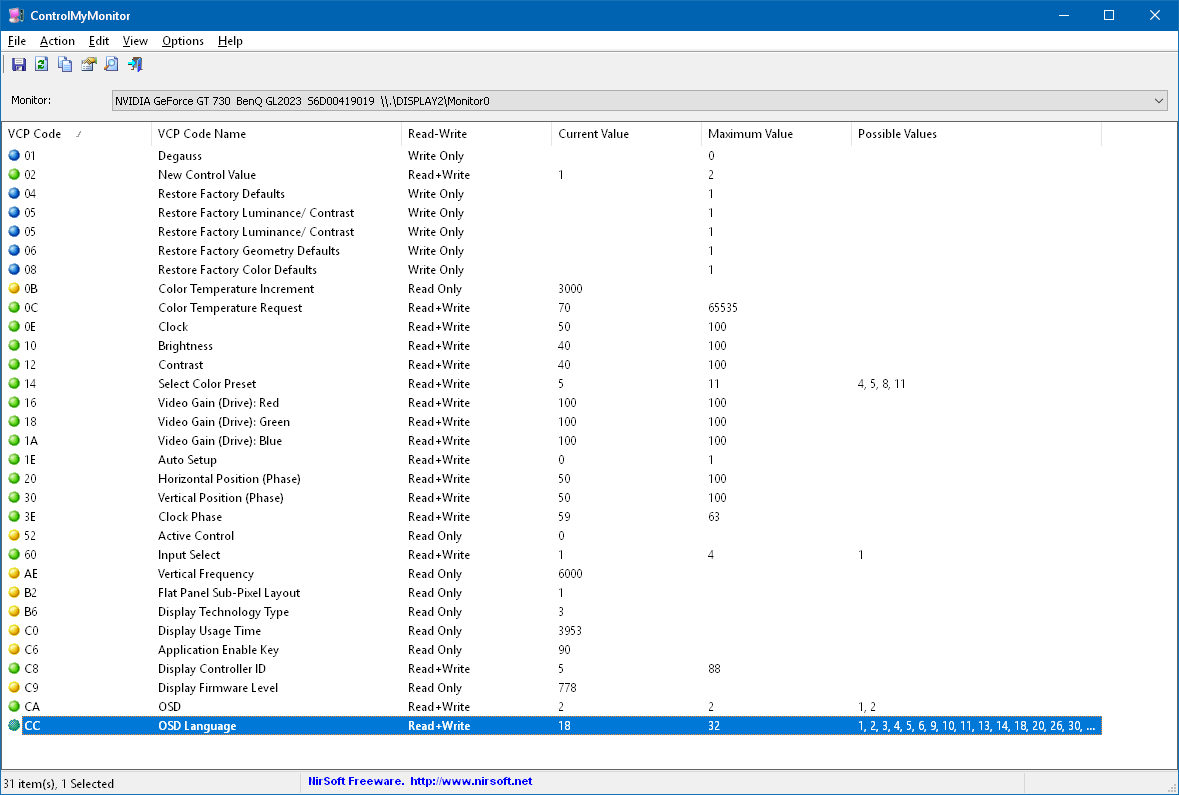Select the Flat Panel Sub-Pixel Layout row

pos(553,593)
